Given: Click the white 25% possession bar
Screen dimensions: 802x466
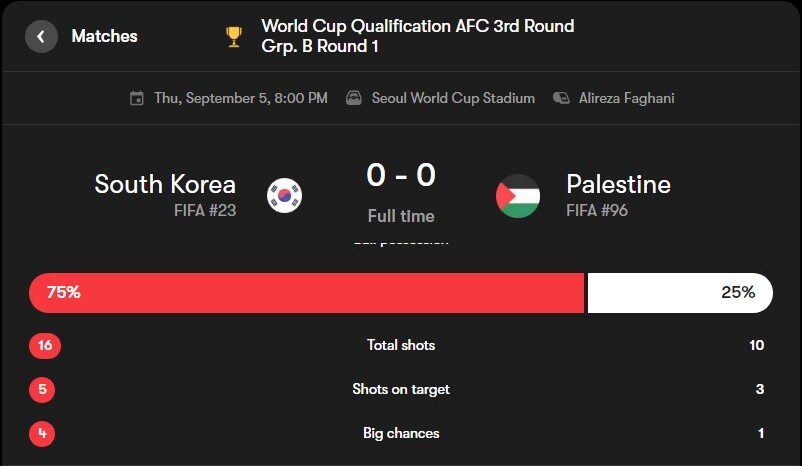Looking at the screenshot, I should [x=679, y=293].
